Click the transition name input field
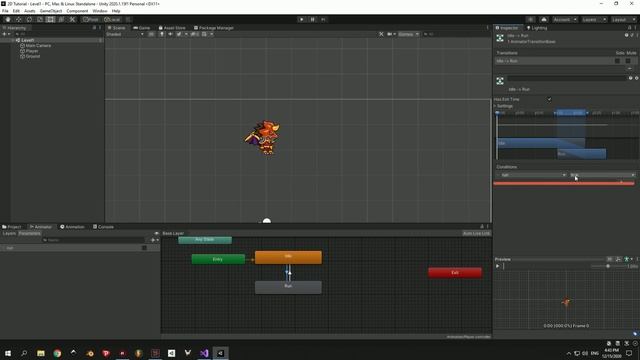640x360 pixels. pos(567,78)
